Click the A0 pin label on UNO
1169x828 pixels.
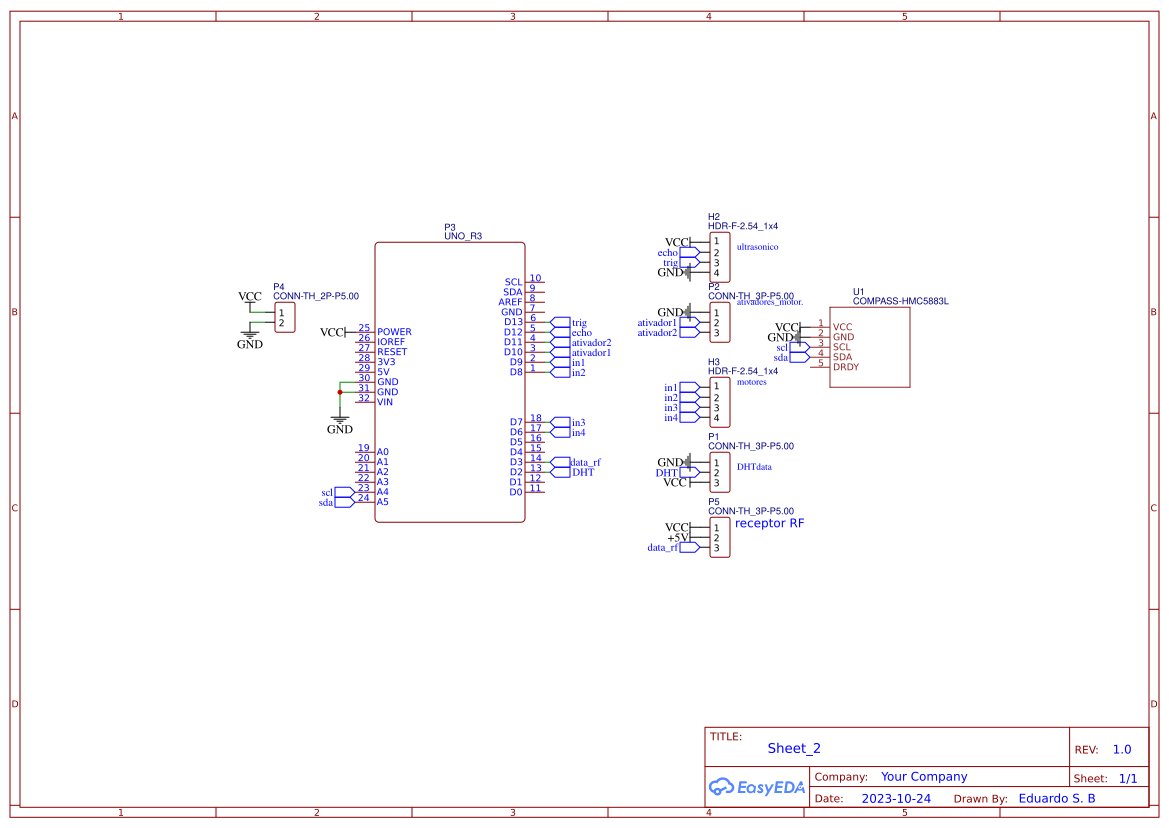coord(382,452)
